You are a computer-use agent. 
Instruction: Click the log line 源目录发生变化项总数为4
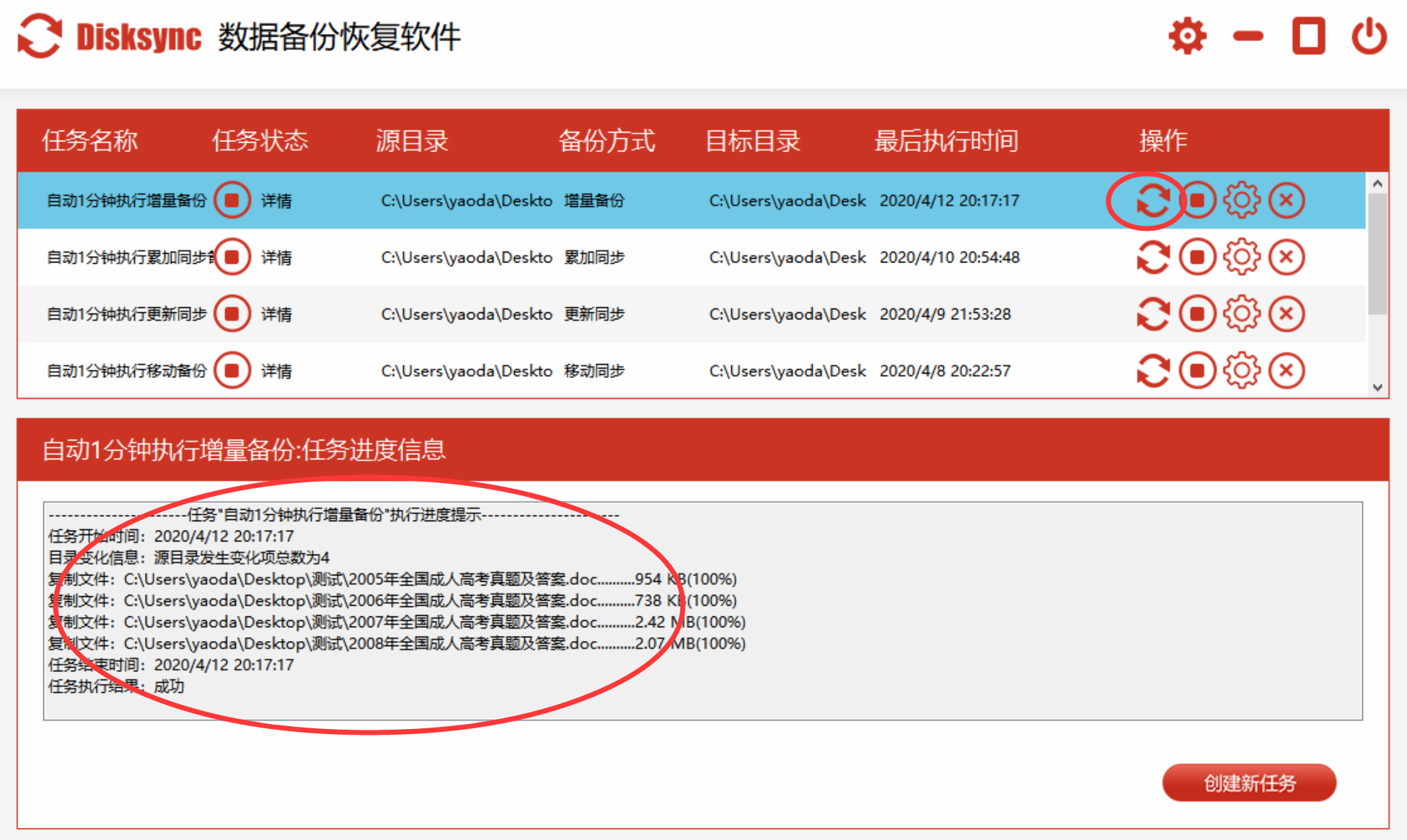[189, 557]
